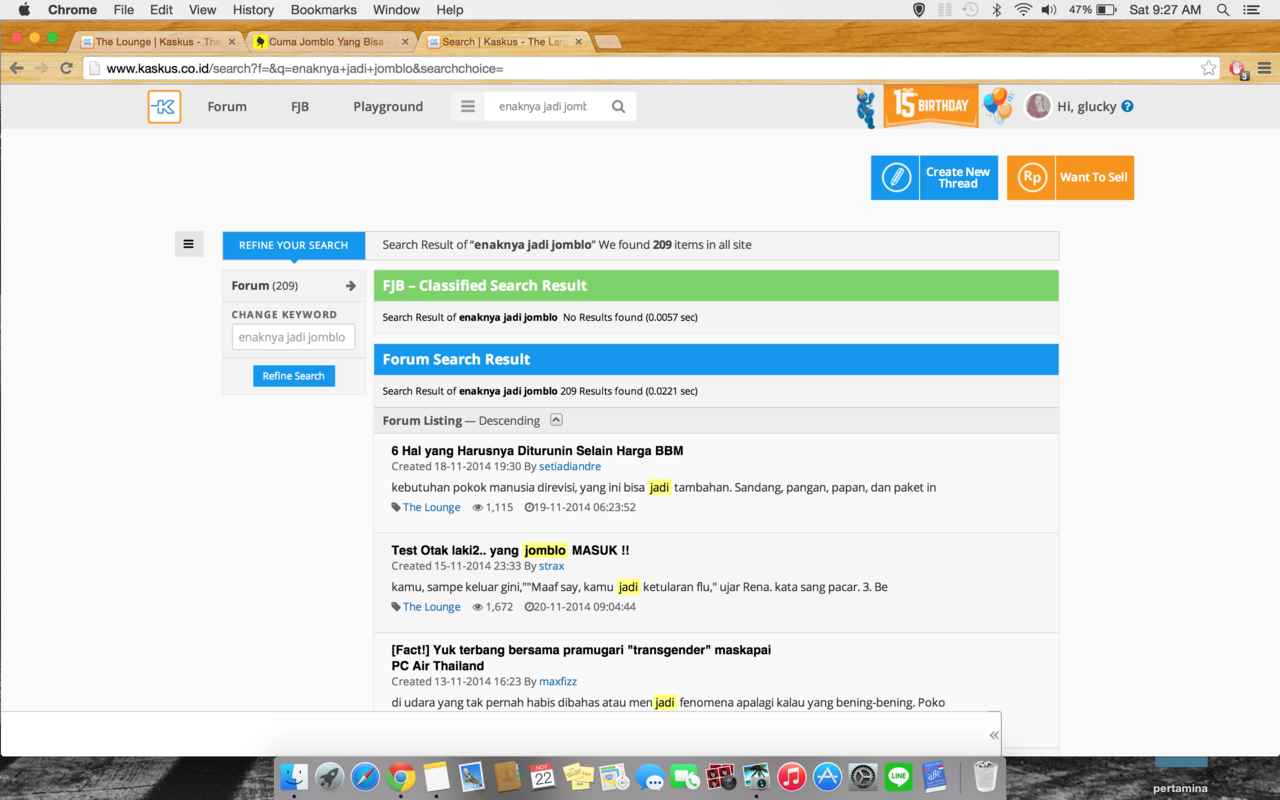Click 'Hi, glucky' username text
1280x800 pixels.
[x=1086, y=107]
